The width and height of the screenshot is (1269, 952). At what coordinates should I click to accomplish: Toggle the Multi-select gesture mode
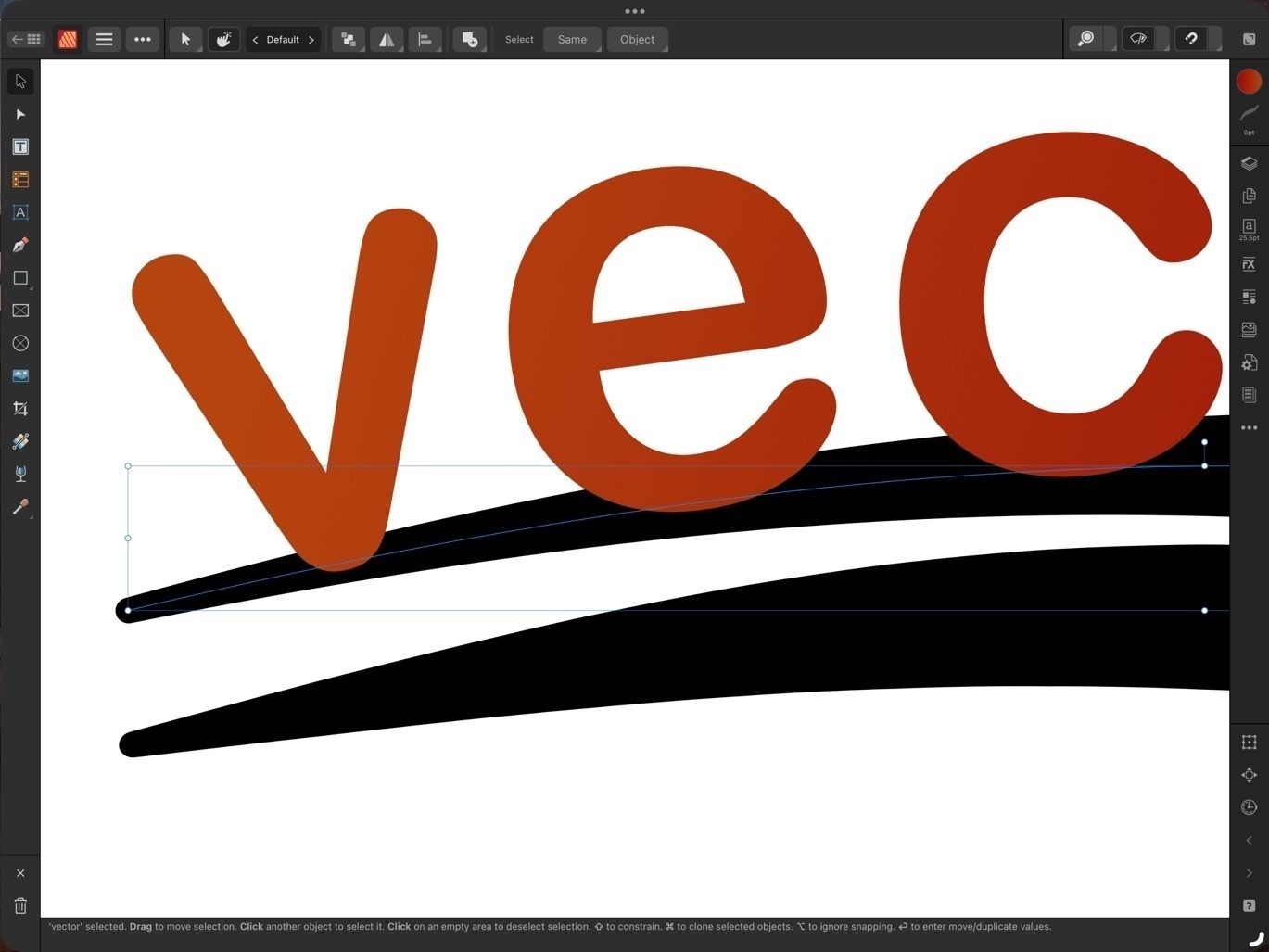[x=223, y=39]
